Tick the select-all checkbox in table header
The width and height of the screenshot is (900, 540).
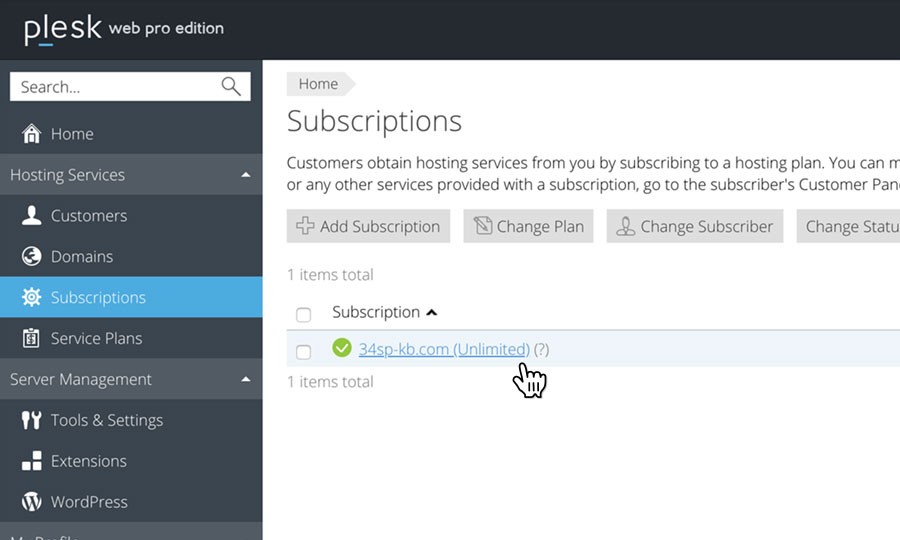point(304,314)
